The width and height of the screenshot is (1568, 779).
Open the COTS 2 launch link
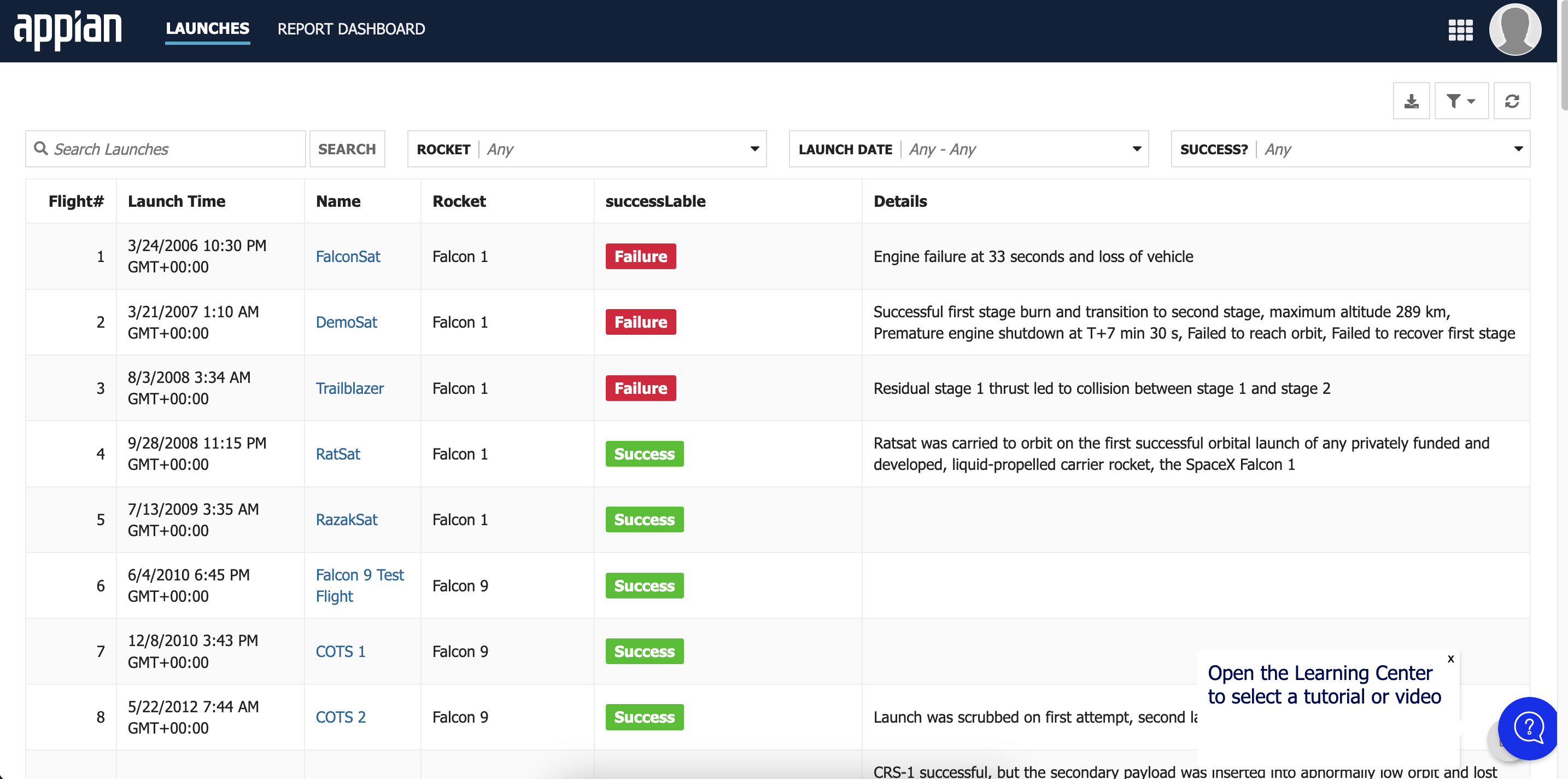(x=341, y=717)
